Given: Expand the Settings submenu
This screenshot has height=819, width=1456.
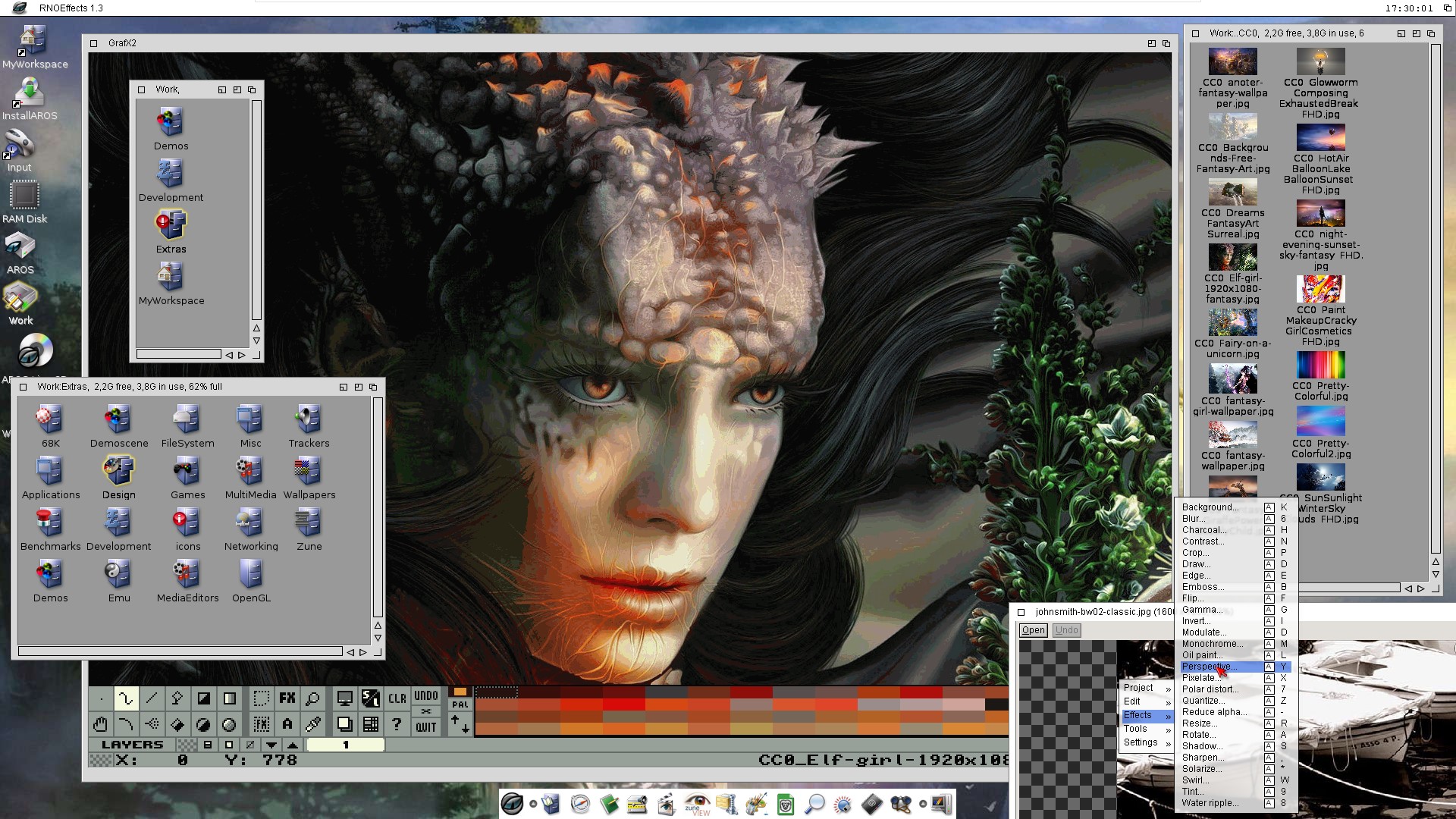Looking at the screenshot, I should coord(1147,742).
